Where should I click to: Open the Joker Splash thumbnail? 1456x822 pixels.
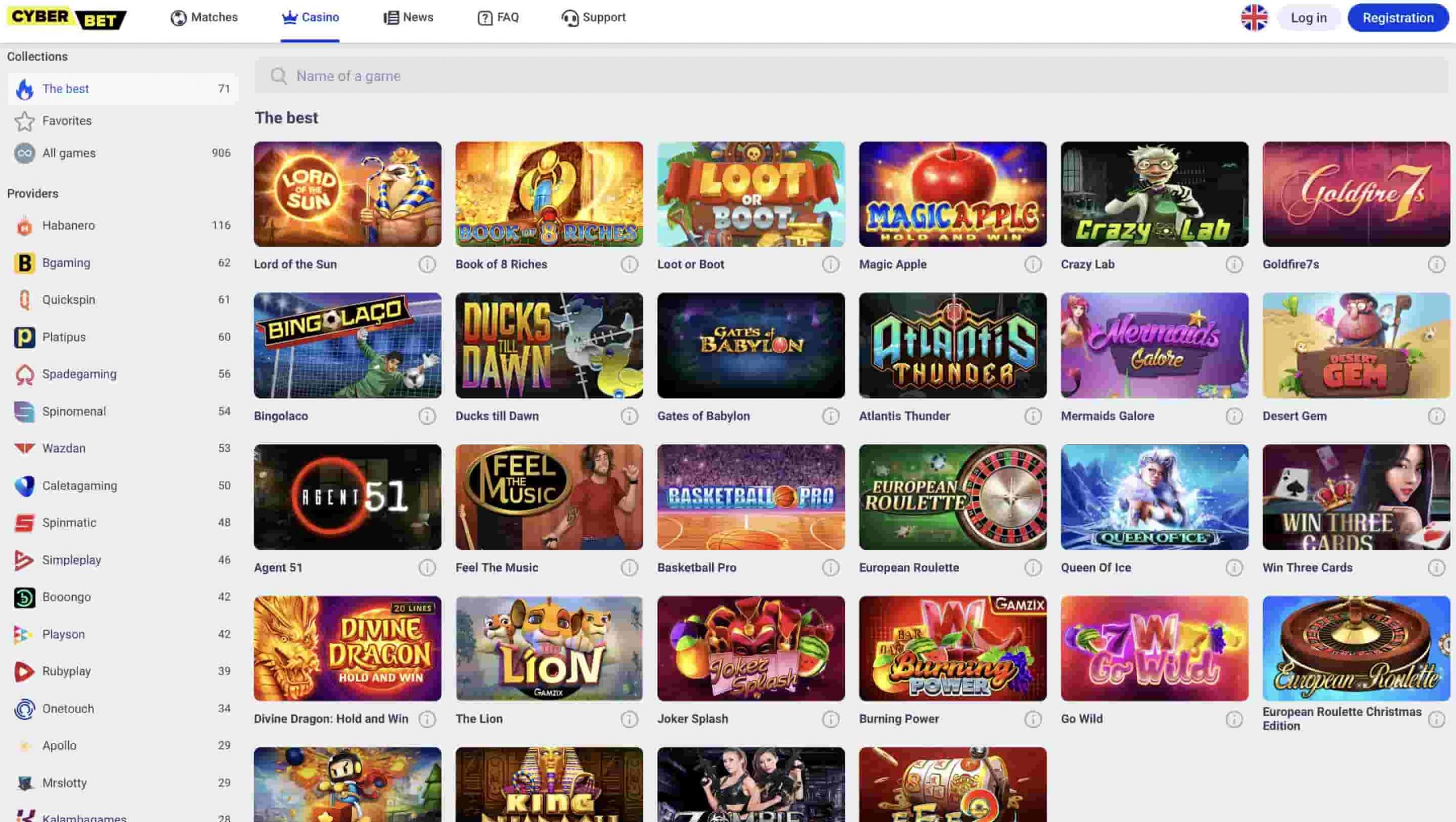pyautogui.click(x=751, y=649)
